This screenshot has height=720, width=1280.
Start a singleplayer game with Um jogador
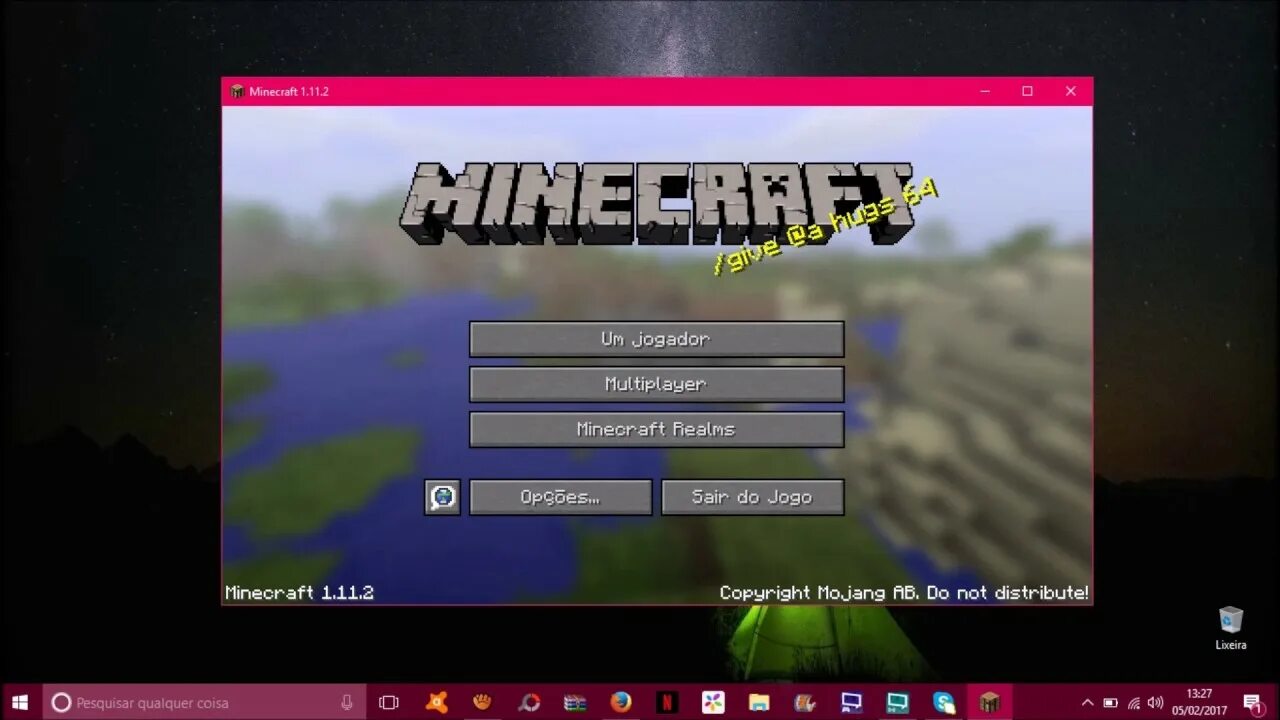point(656,339)
